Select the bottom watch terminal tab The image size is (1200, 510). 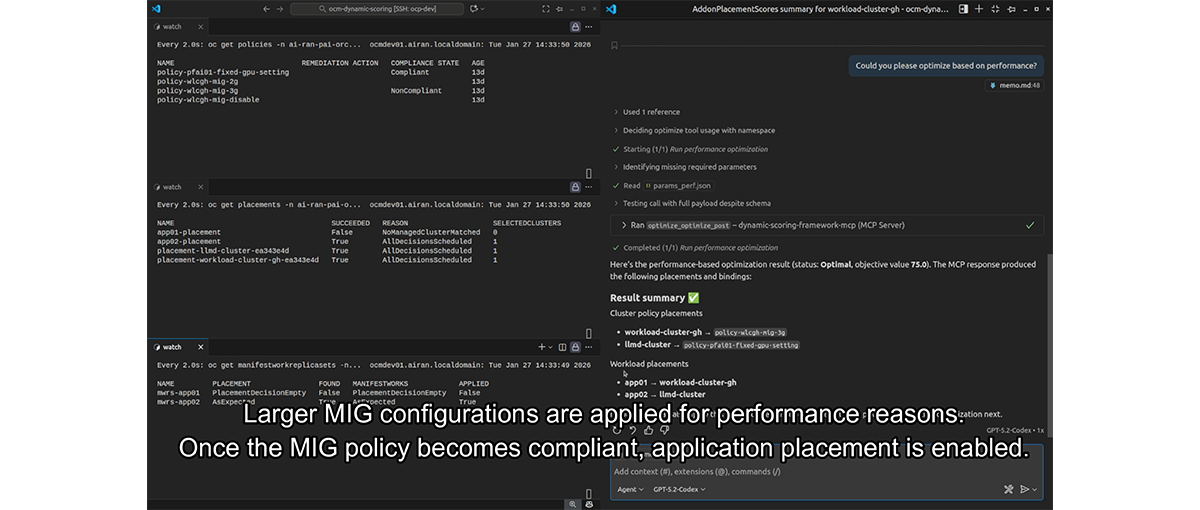click(172, 347)
